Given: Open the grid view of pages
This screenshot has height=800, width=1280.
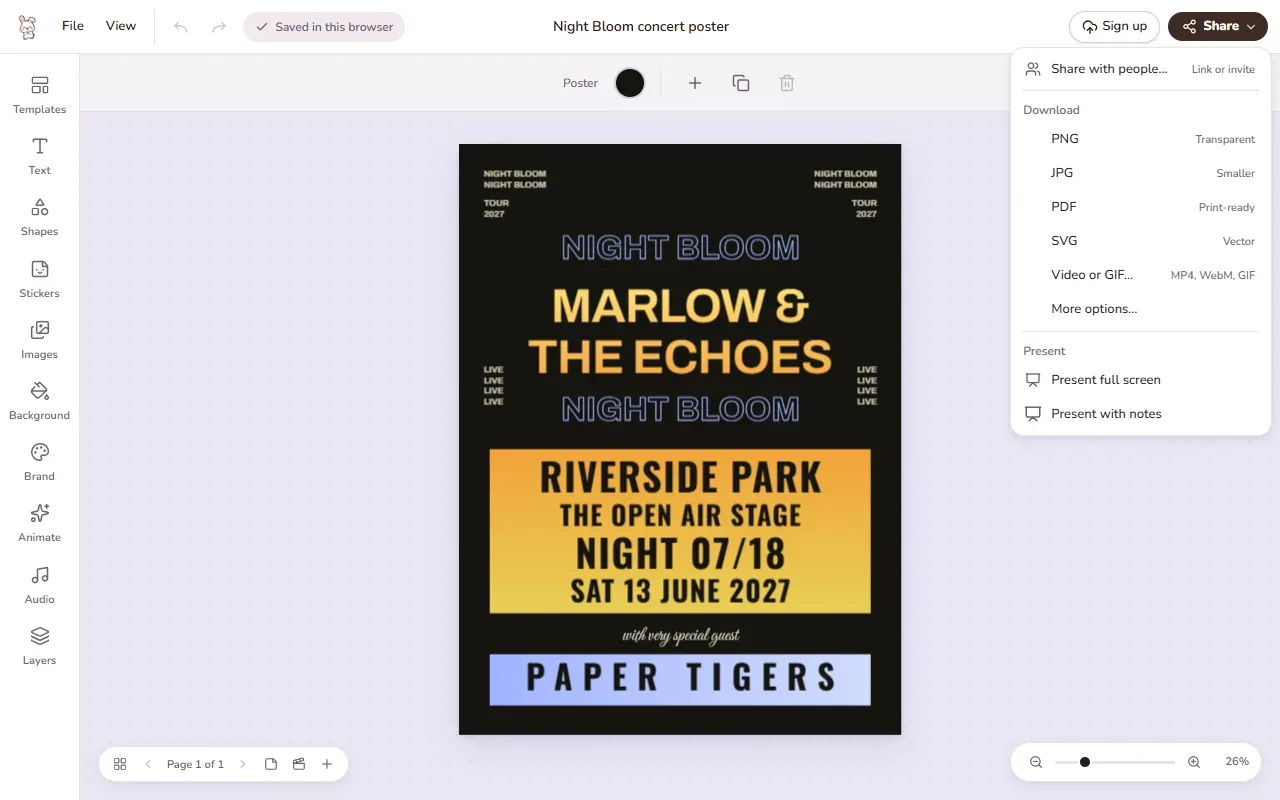Looking at the screenshot, I should pyautogui.click(x=120, y=764).
